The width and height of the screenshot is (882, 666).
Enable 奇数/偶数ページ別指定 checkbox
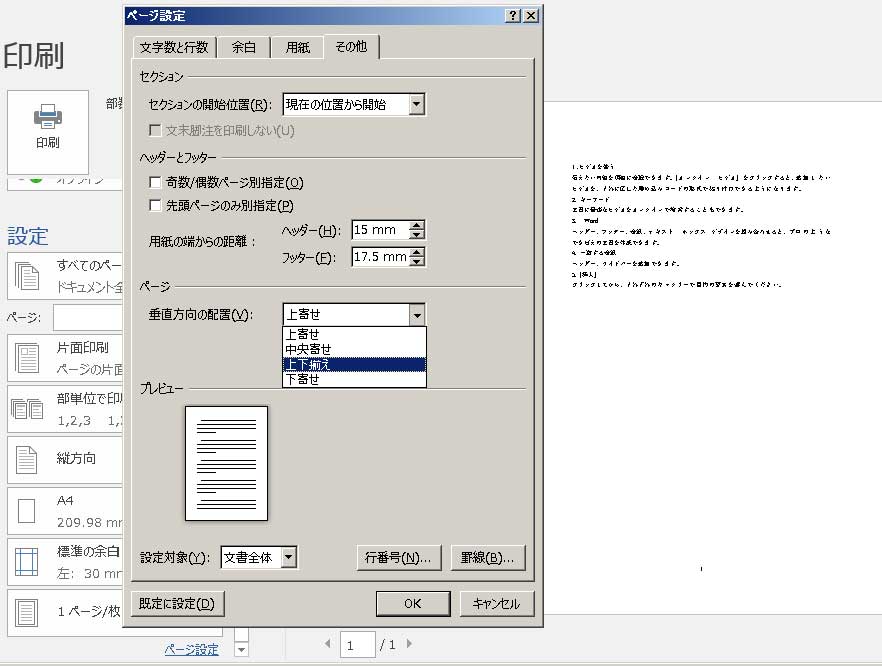pos(155,183)
